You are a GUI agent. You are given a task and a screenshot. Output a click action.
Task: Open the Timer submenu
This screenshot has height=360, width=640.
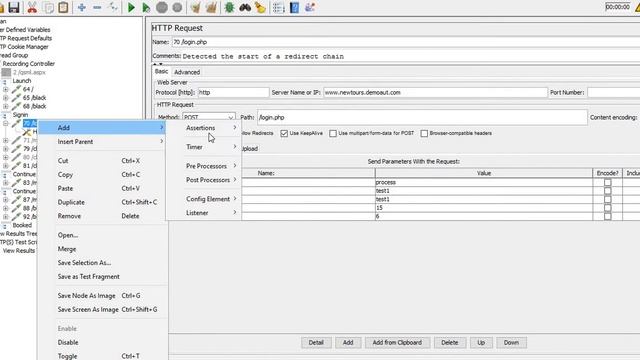click(x=203, y=147)
